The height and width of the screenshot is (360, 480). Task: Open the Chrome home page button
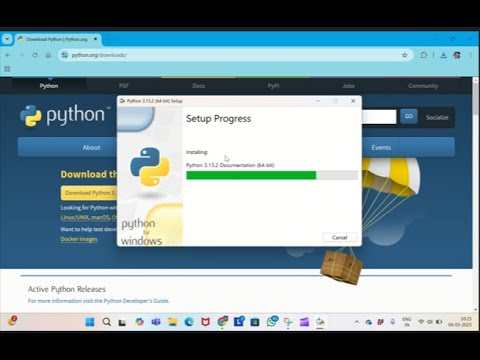pos(48,55)
